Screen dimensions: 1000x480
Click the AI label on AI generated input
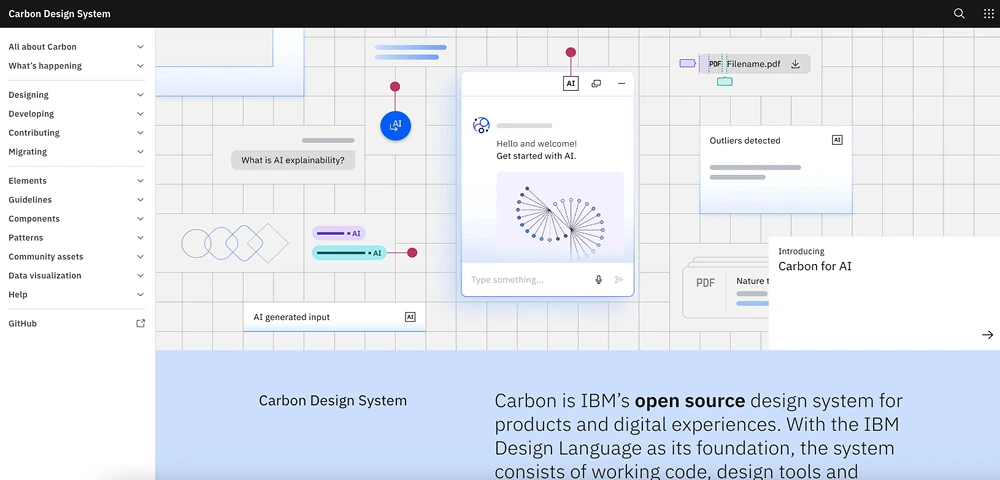tap(410, 317)
